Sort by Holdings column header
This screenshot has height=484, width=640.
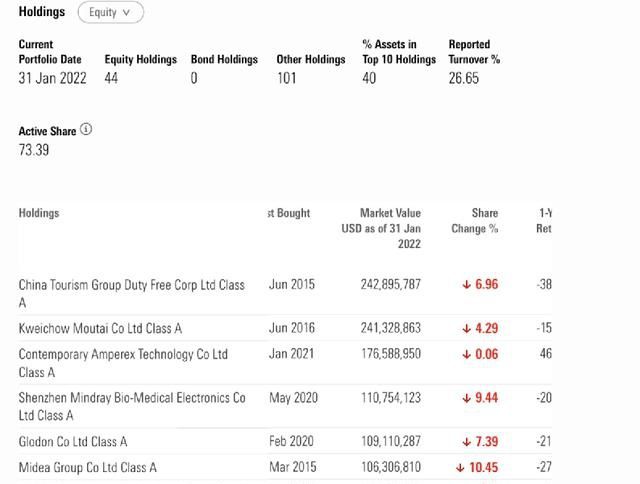tap(39, 213)
